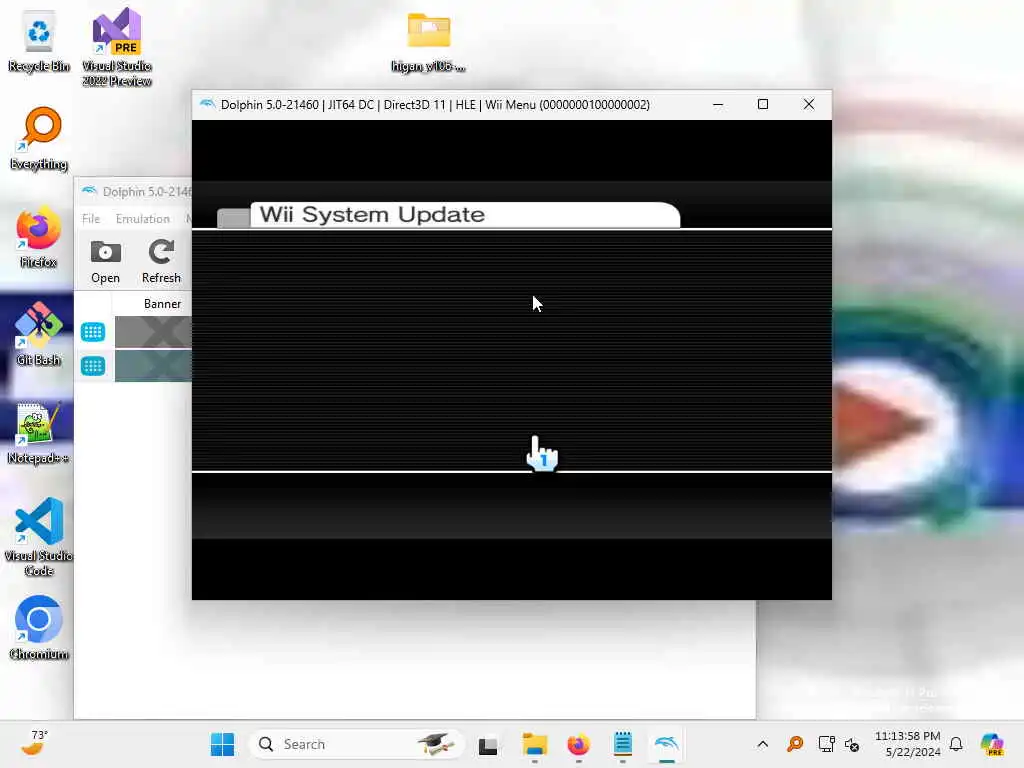Click the Wii System Update title banner

point(464,215)
